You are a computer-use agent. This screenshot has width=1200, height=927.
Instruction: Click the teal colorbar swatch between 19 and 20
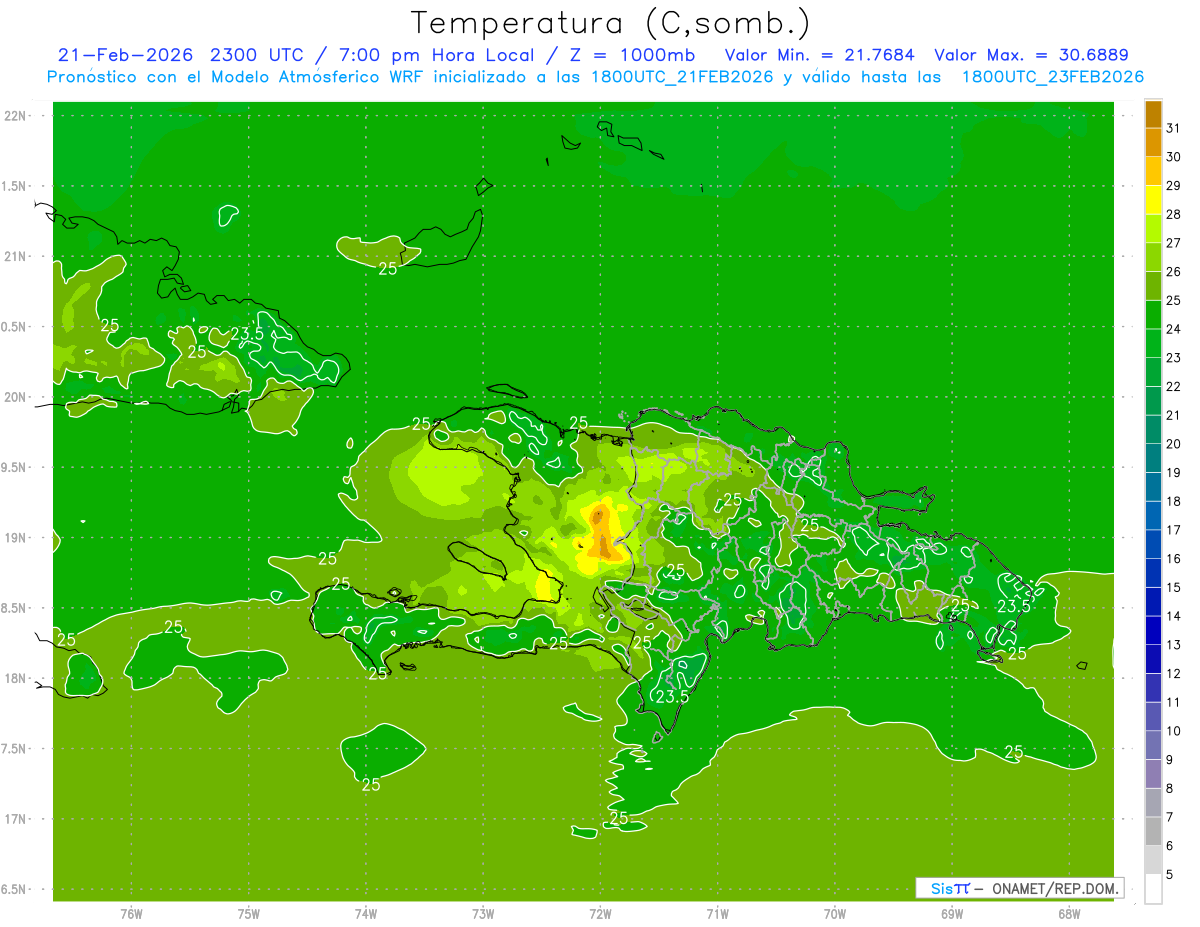pos(1153,459)
